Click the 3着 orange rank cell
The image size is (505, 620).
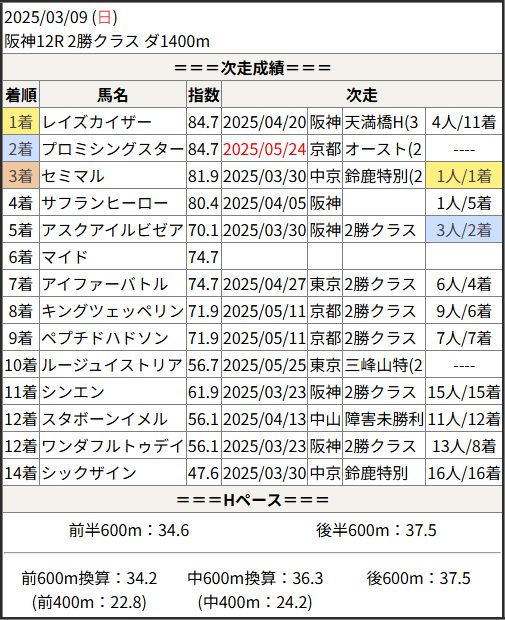(21, 176)
